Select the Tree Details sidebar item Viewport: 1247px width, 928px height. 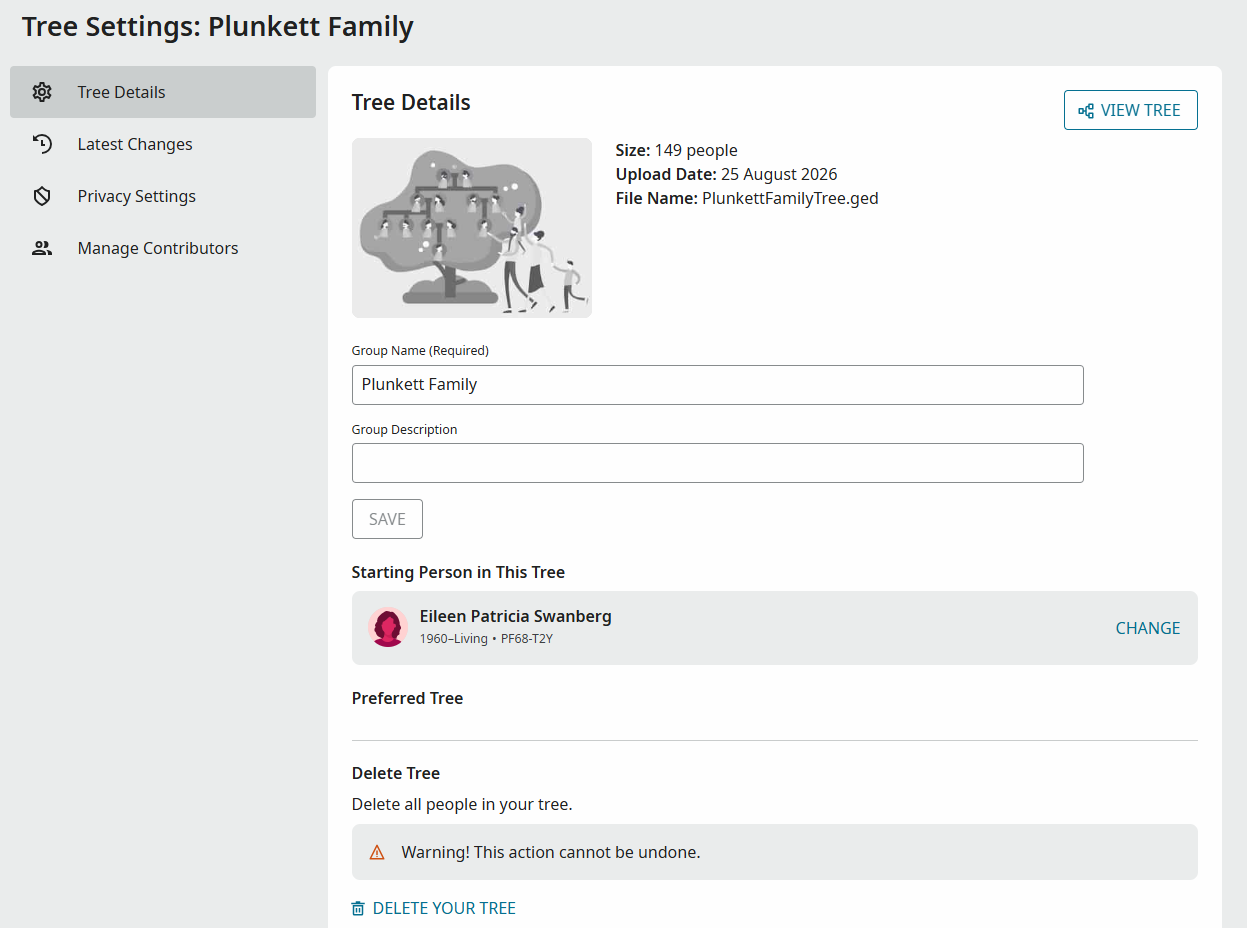coord(163,92)
